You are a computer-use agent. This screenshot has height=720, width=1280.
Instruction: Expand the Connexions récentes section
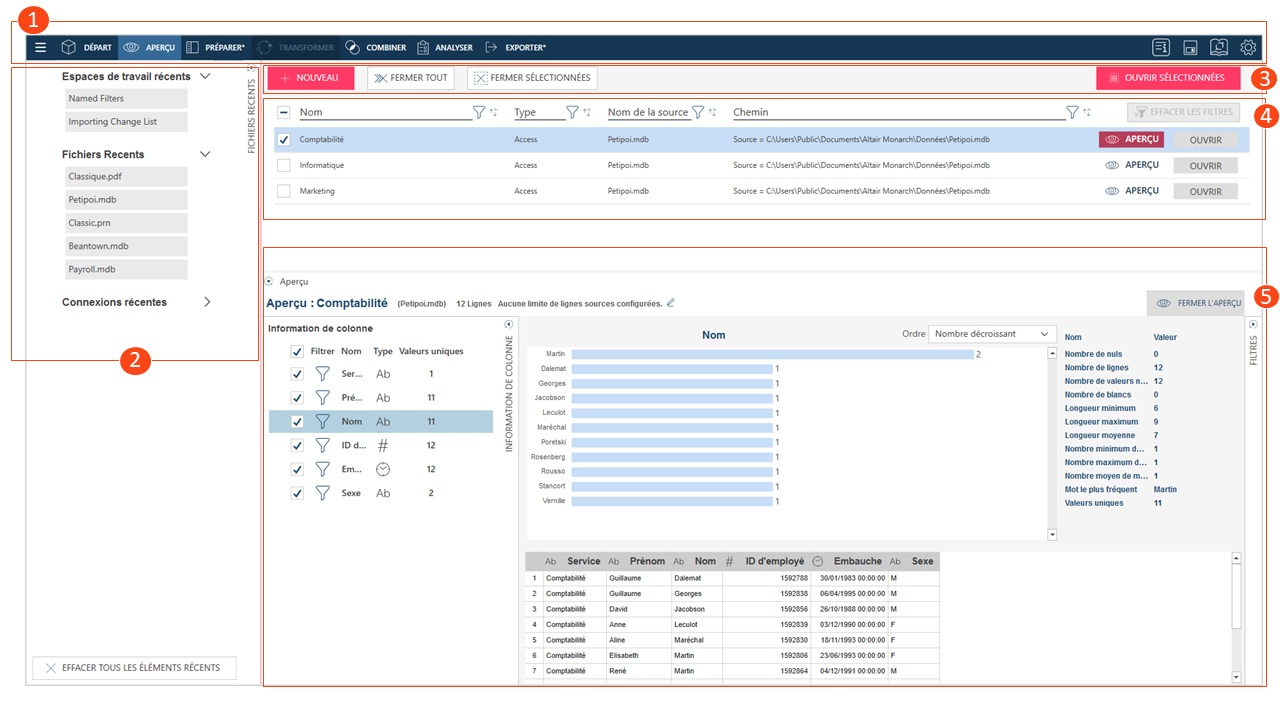coord(207,302)
